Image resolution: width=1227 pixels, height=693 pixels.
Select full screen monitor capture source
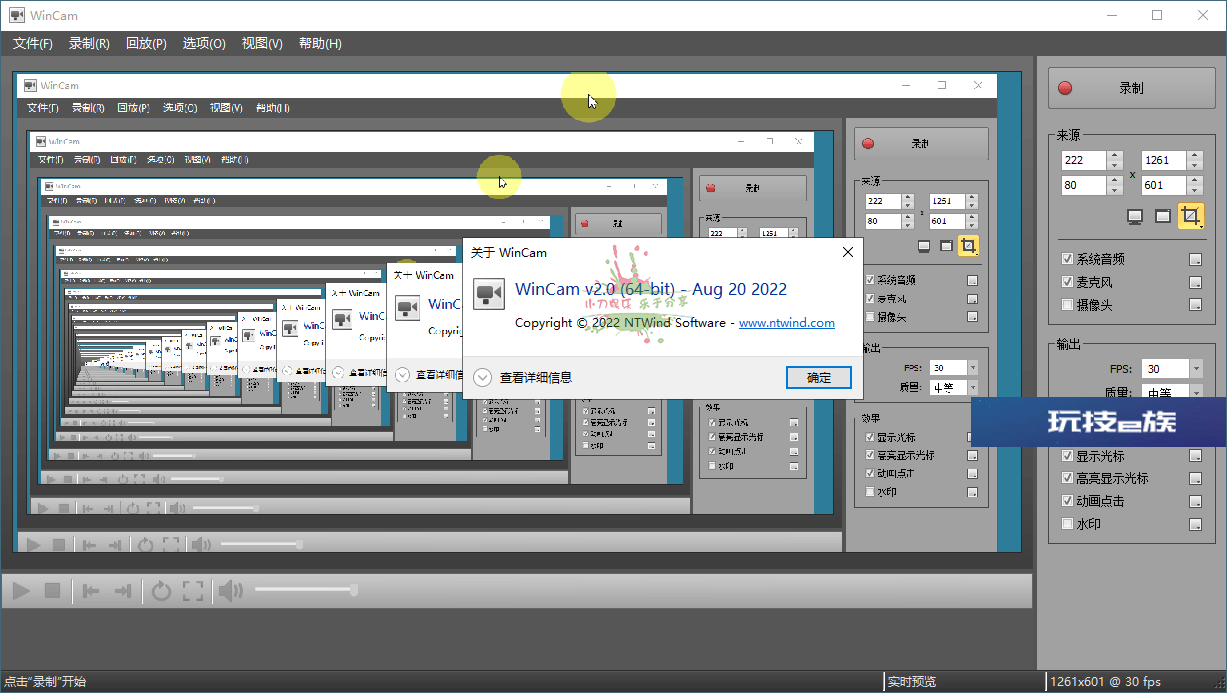1135,216
